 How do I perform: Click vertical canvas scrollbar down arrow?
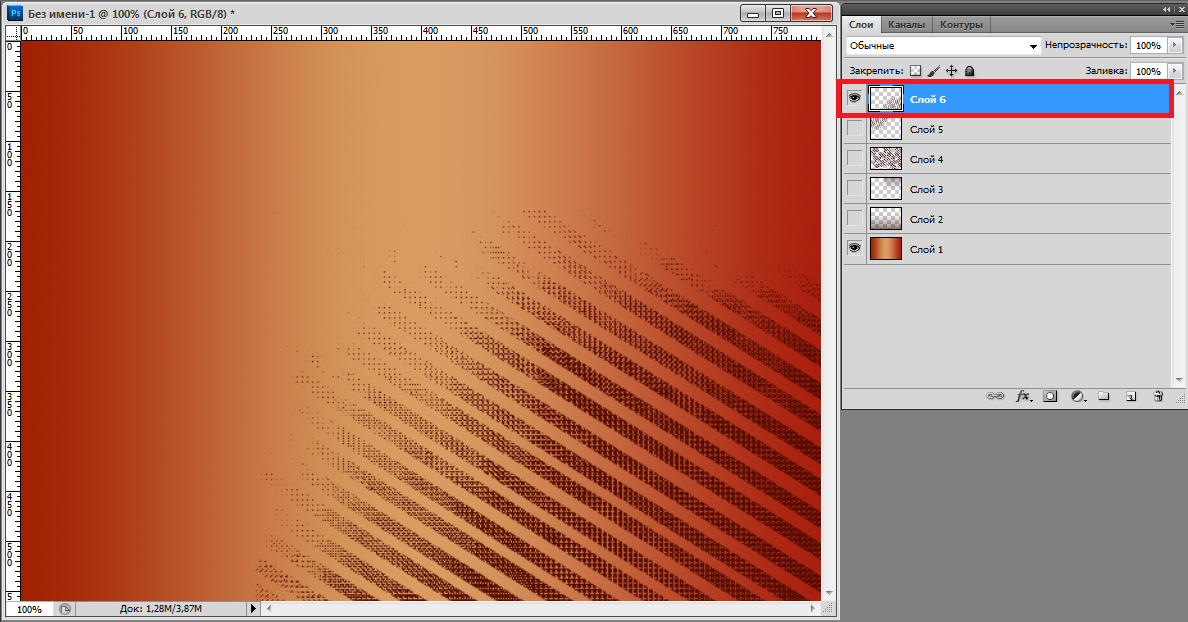tap(828, 593)
